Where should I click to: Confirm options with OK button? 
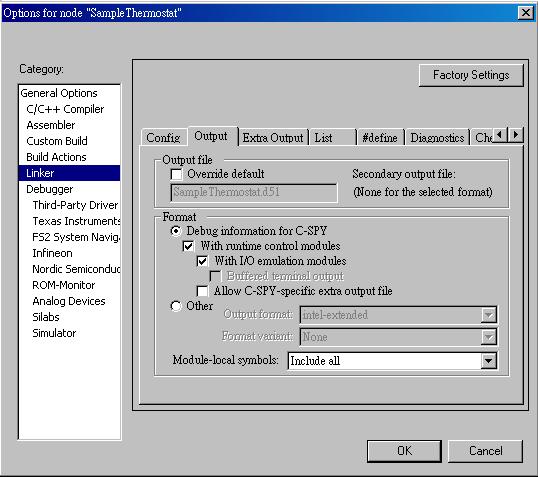[x=404, y=451]
